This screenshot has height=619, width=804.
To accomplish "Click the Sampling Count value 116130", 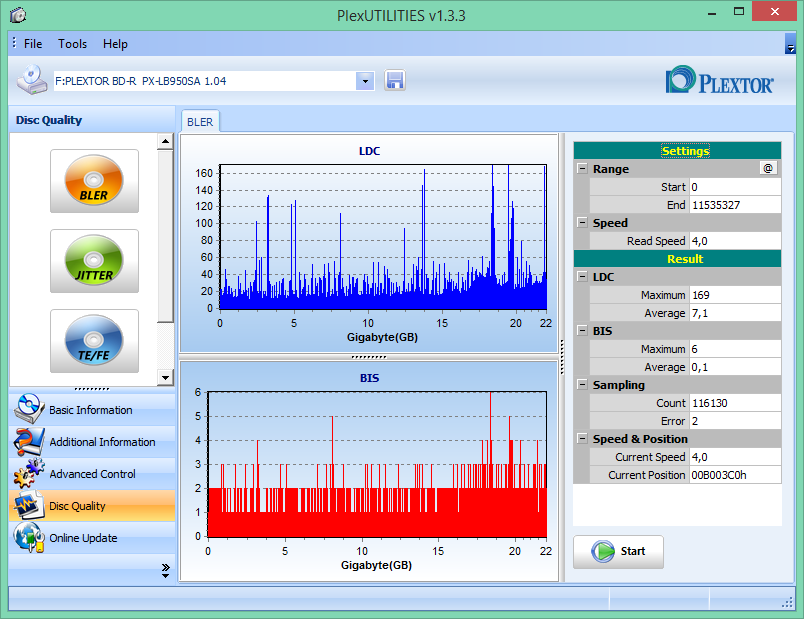I will point(735,403).
